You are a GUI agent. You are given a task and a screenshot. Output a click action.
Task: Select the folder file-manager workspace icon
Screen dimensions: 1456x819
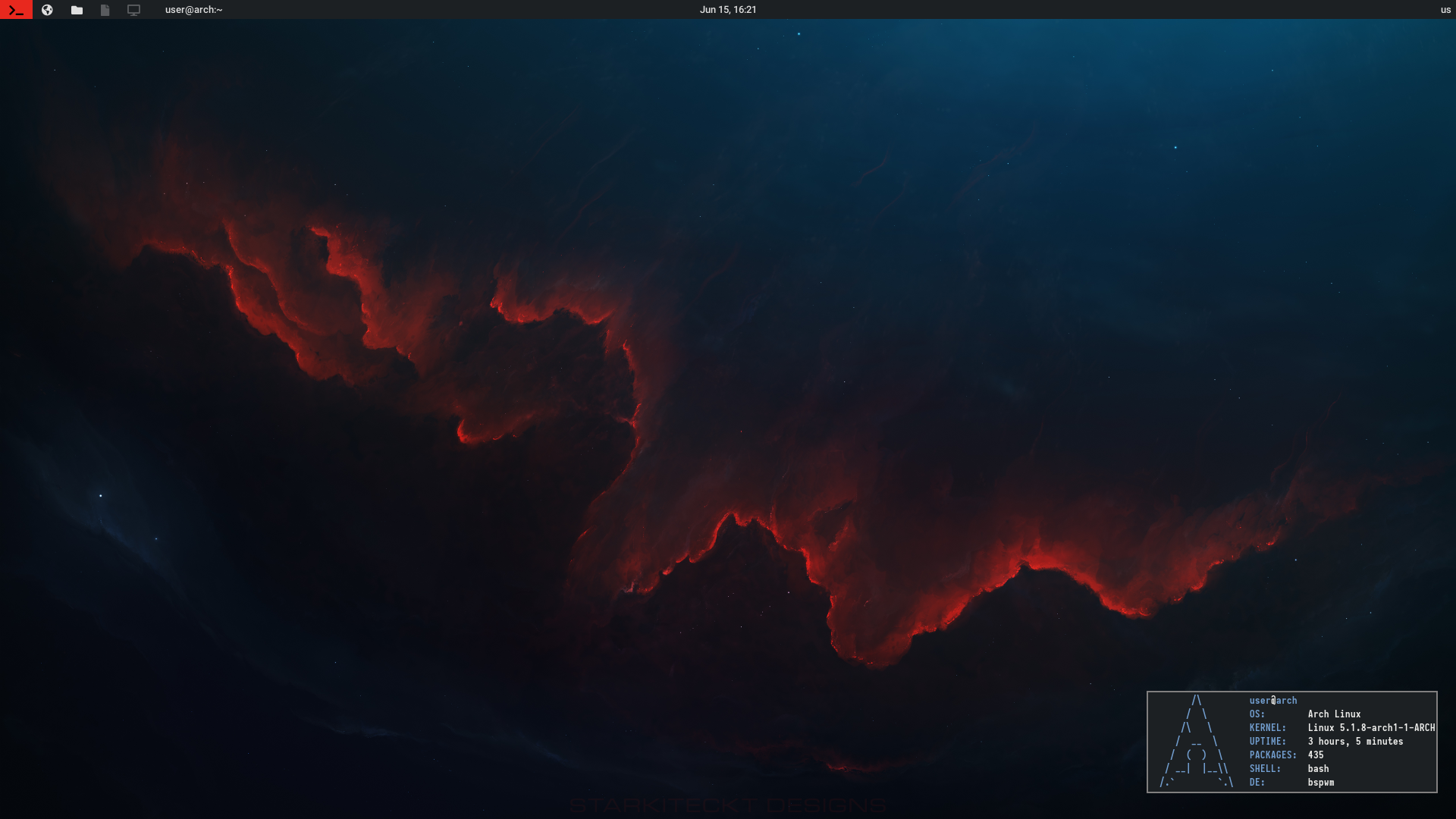(77, 10)
